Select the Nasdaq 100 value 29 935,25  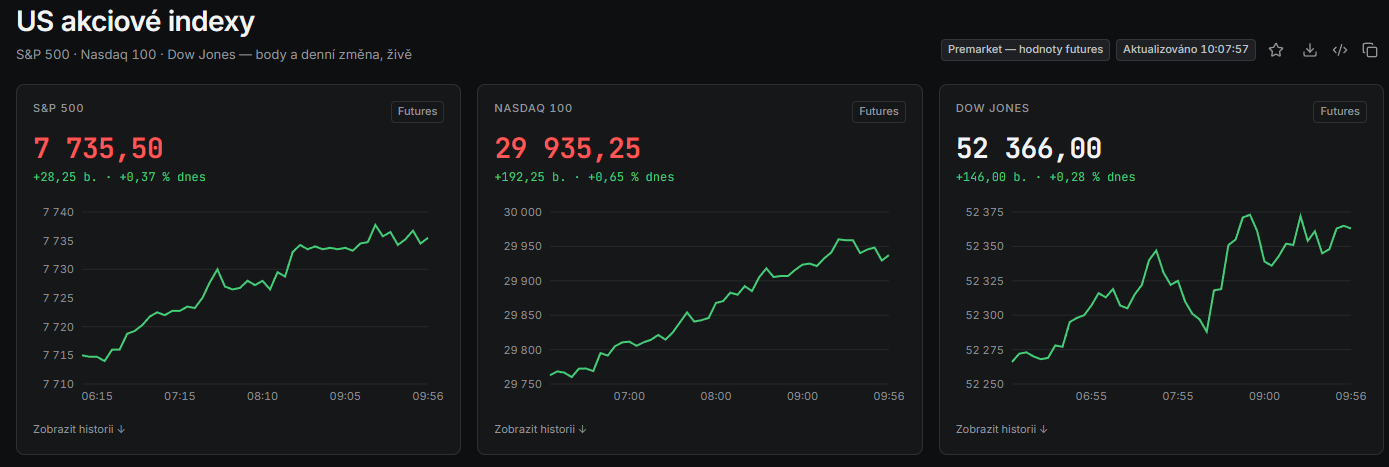coord(567,149)
